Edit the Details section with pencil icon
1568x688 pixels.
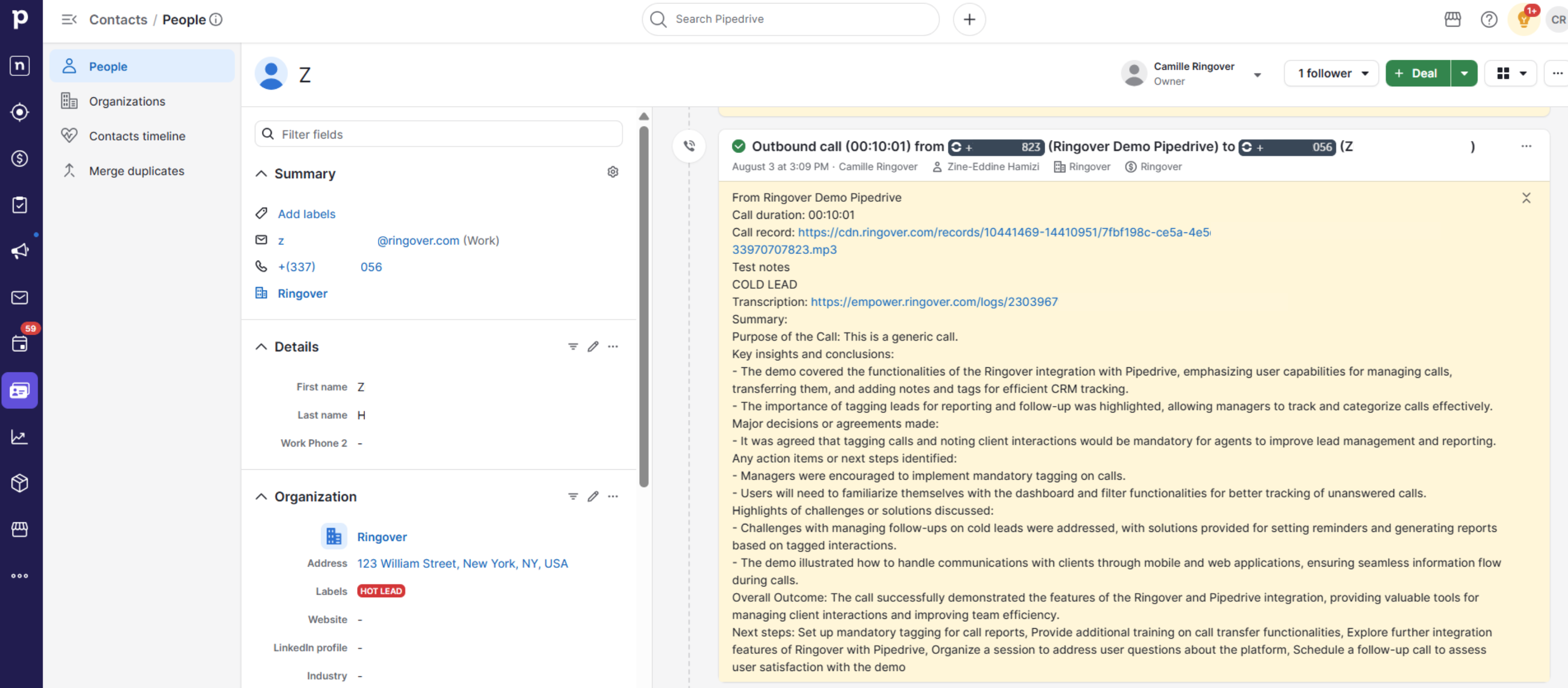click(593, 346)
